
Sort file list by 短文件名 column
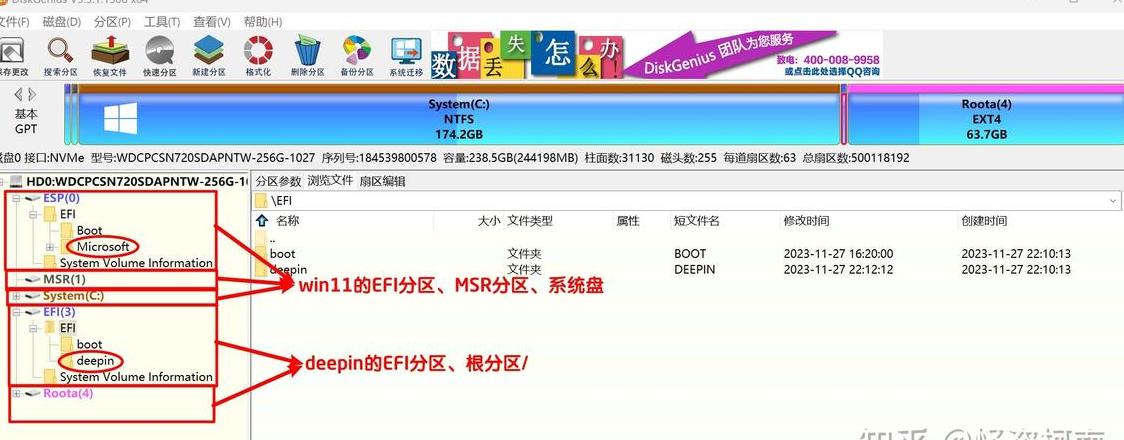696,221
